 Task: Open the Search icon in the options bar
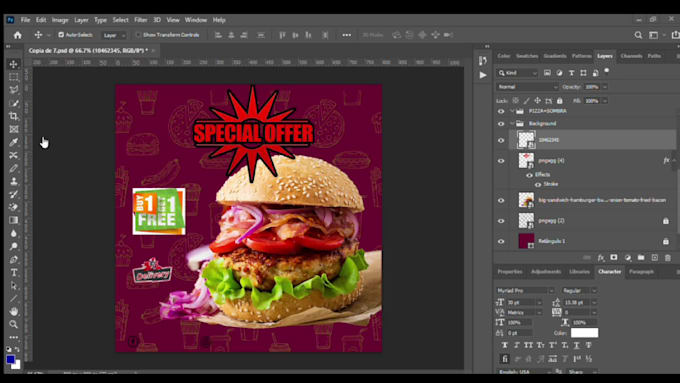[x=638, y=35]
